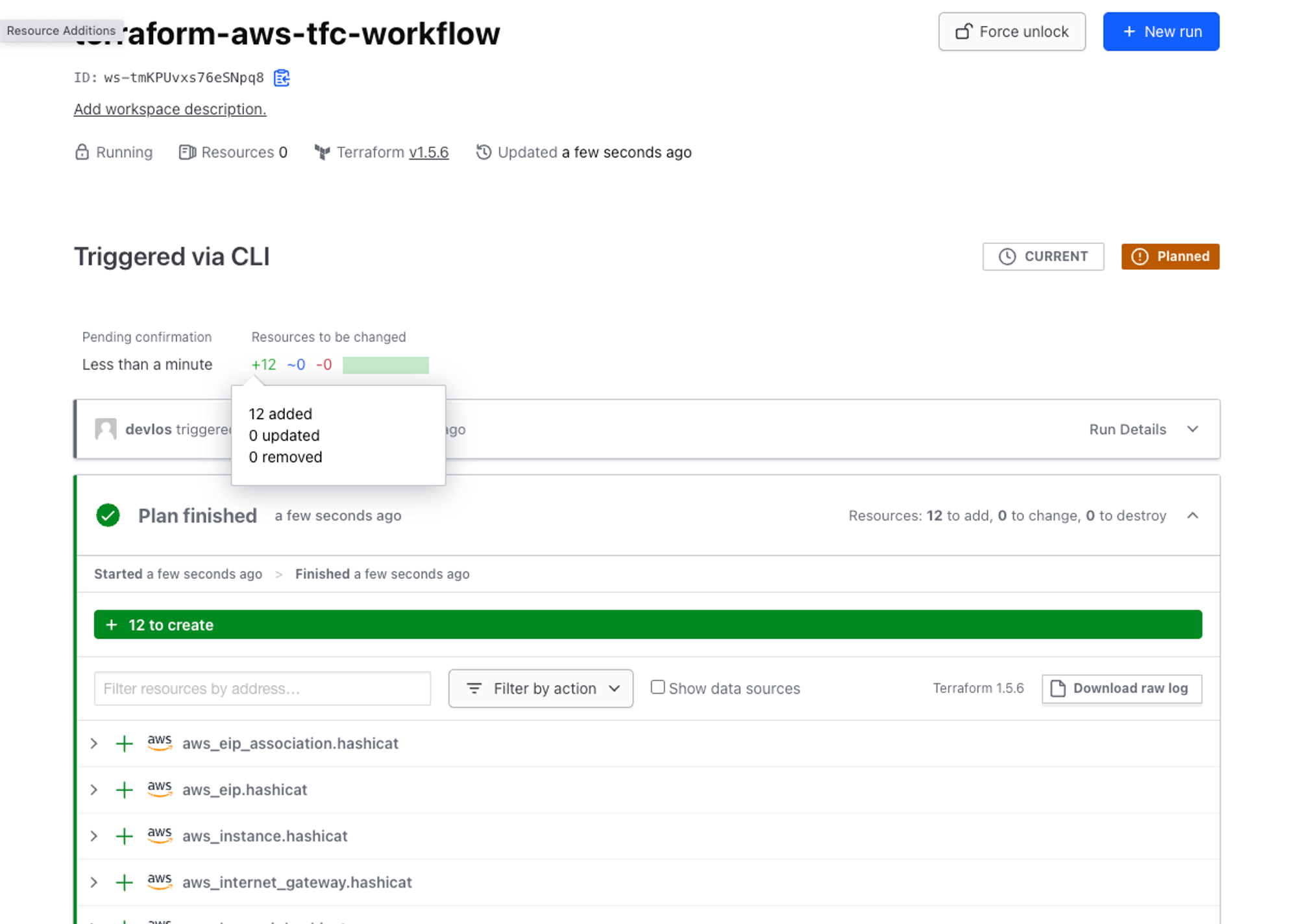This screenshot has height=924, width=1298.
Task: Open the Filter by action dropdown
Action: [541, 688]
